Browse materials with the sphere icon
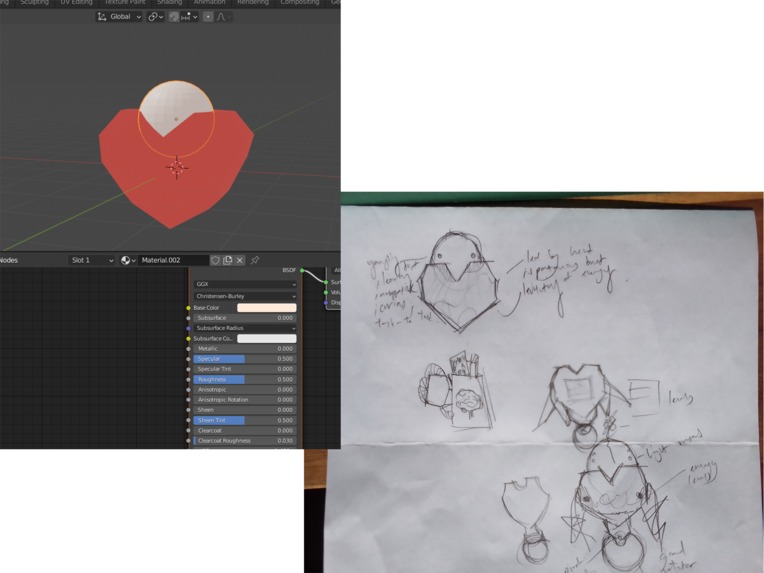Image resolution: width=764 pixels, height=573 pixels. pos(128,260)
